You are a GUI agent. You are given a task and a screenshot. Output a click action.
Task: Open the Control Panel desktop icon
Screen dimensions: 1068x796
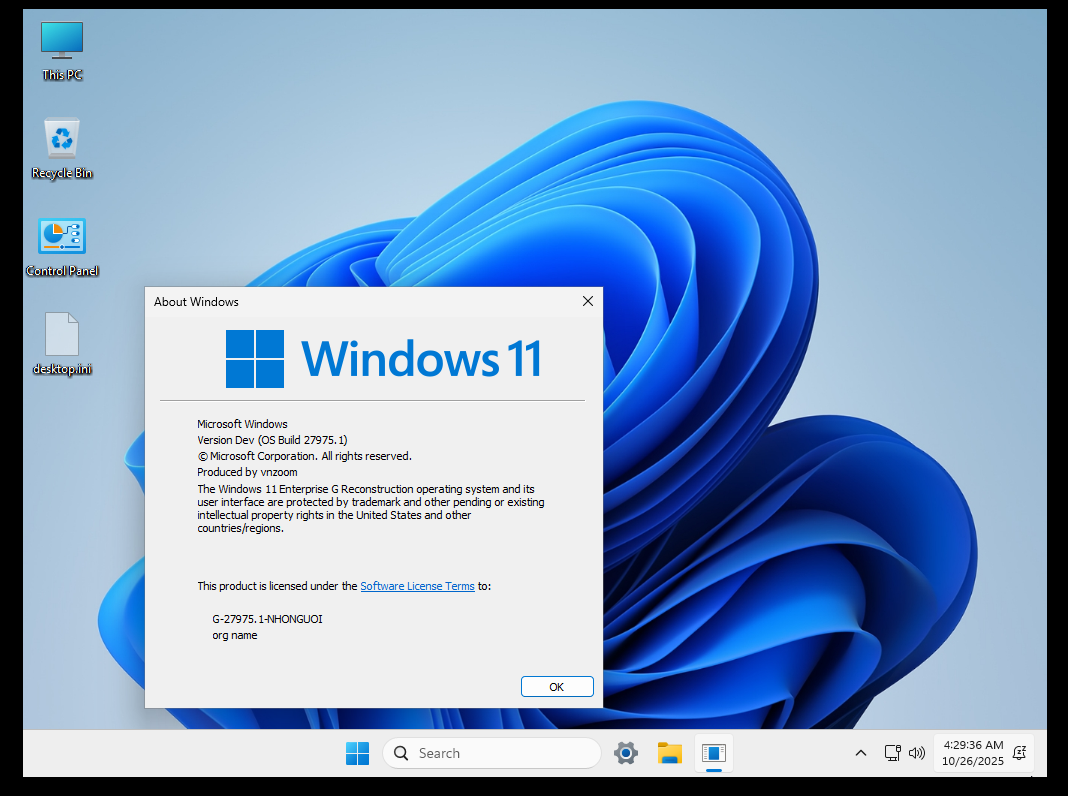click(62, 246)
